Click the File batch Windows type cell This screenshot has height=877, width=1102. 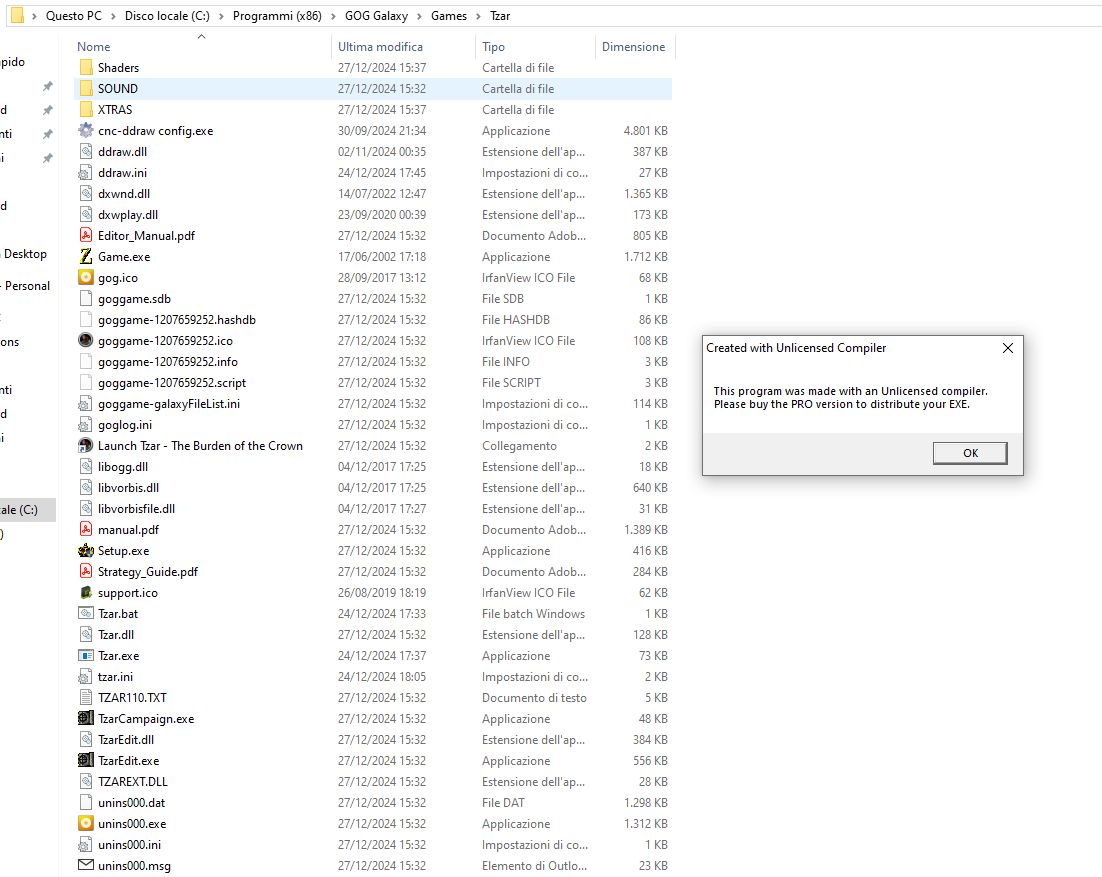(533, 614)
